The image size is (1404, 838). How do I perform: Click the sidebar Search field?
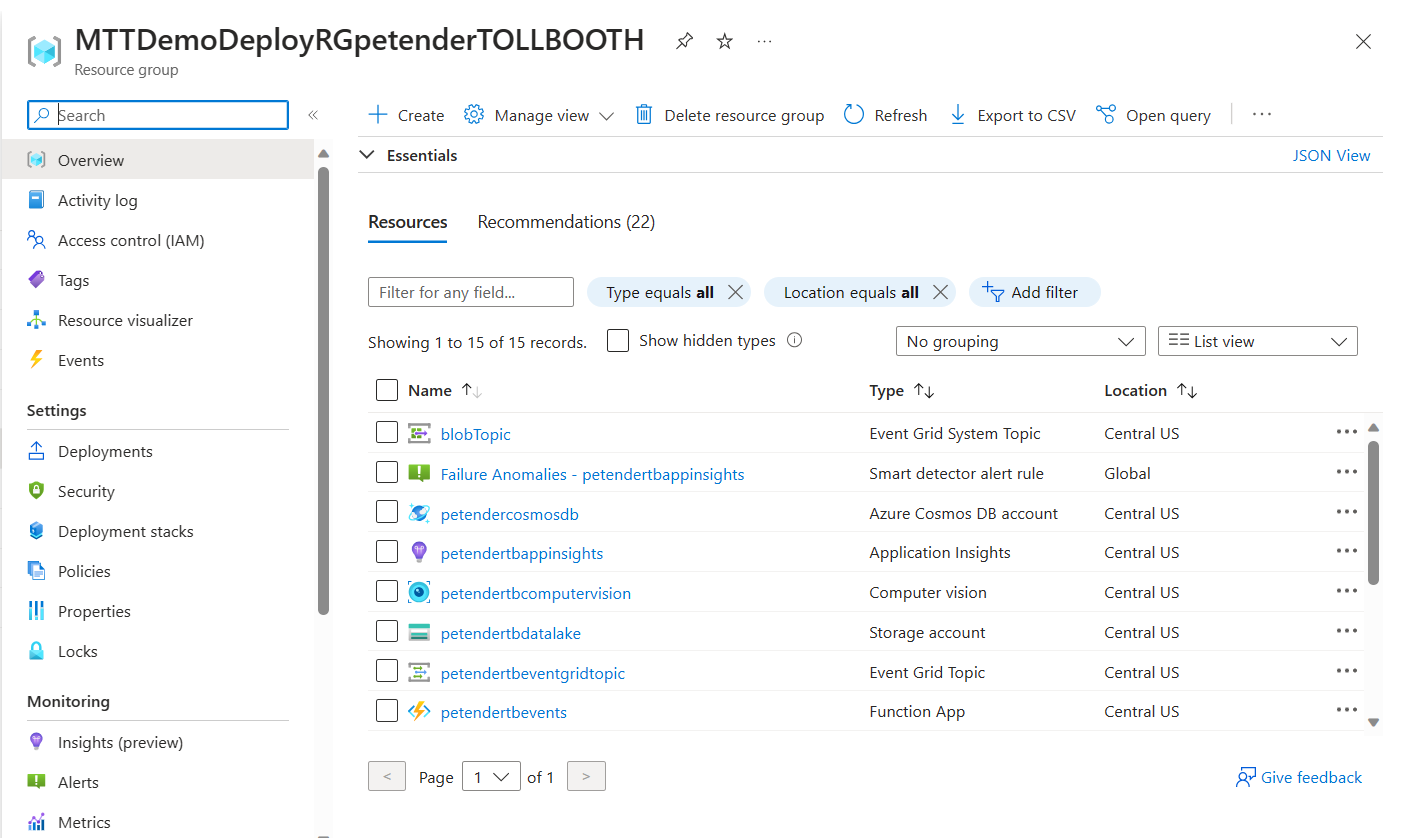tap(158, 115)
